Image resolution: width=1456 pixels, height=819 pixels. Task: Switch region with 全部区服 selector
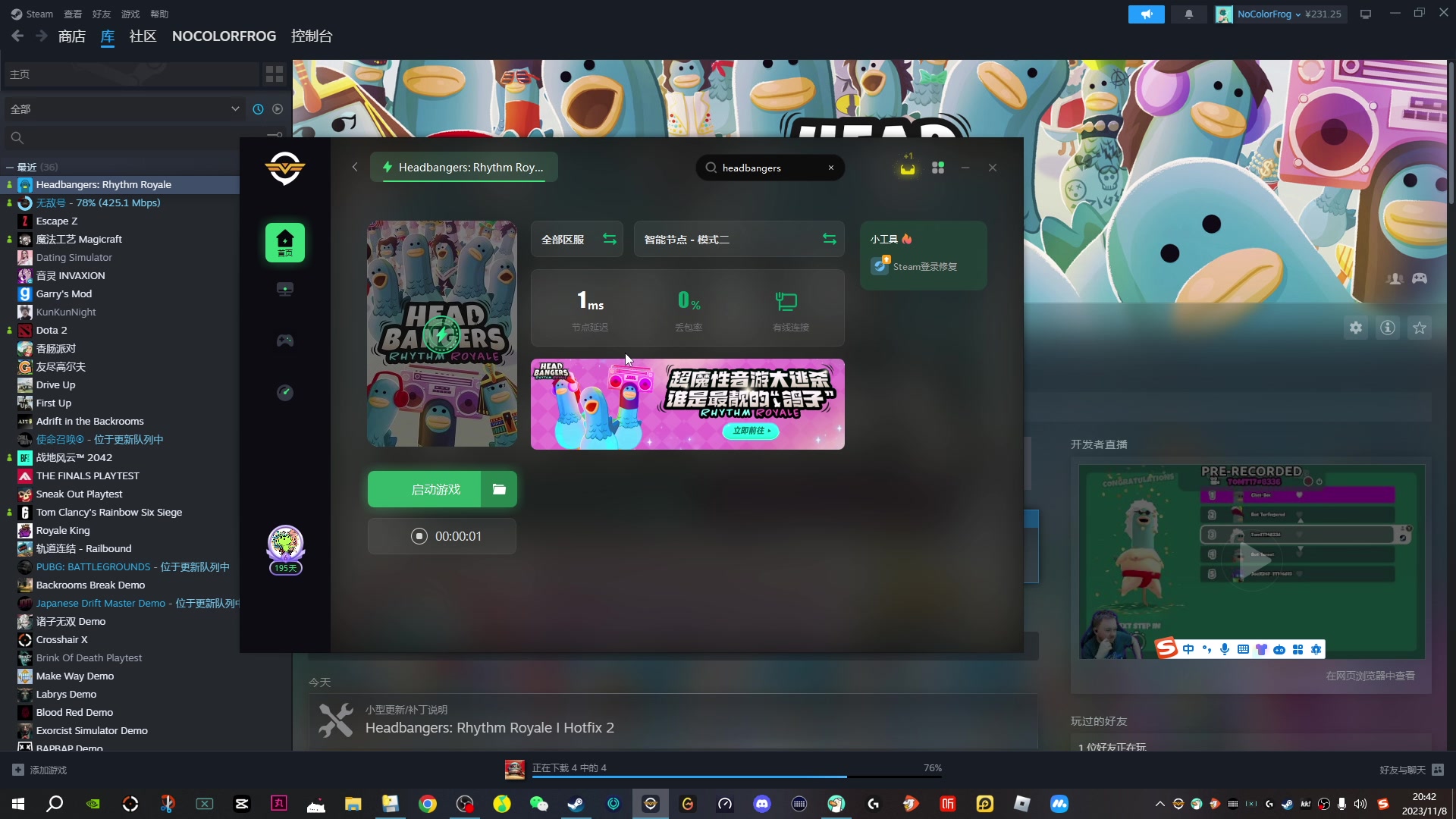click(577, 239)
